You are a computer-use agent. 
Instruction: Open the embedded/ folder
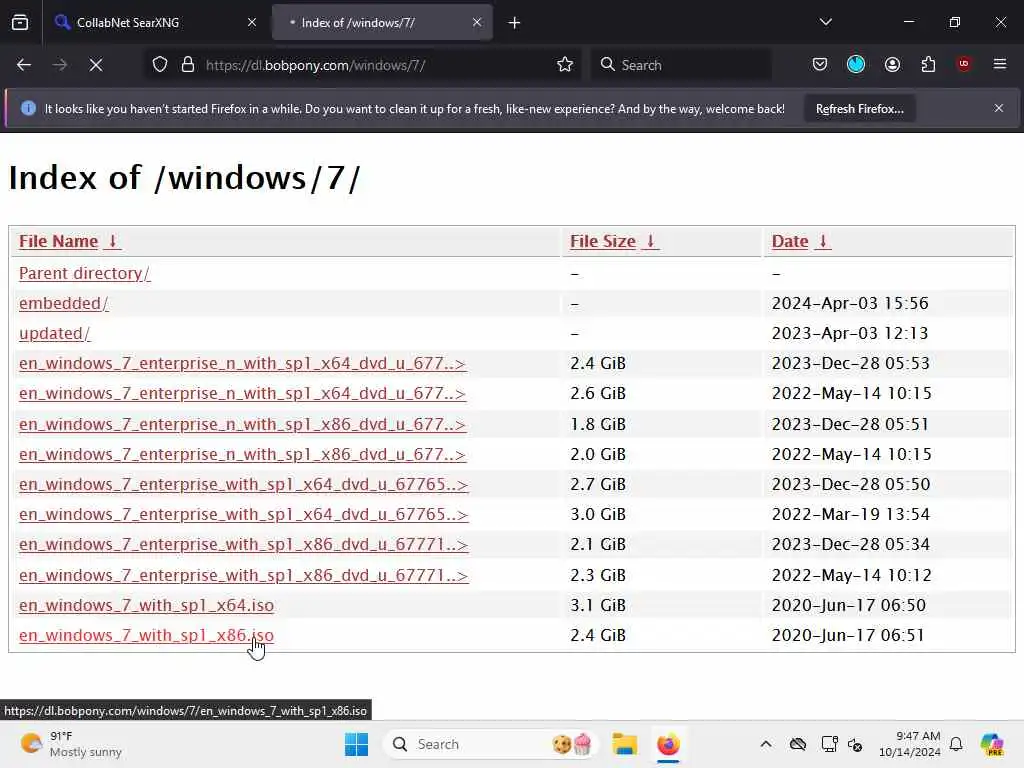pos(63,304)
